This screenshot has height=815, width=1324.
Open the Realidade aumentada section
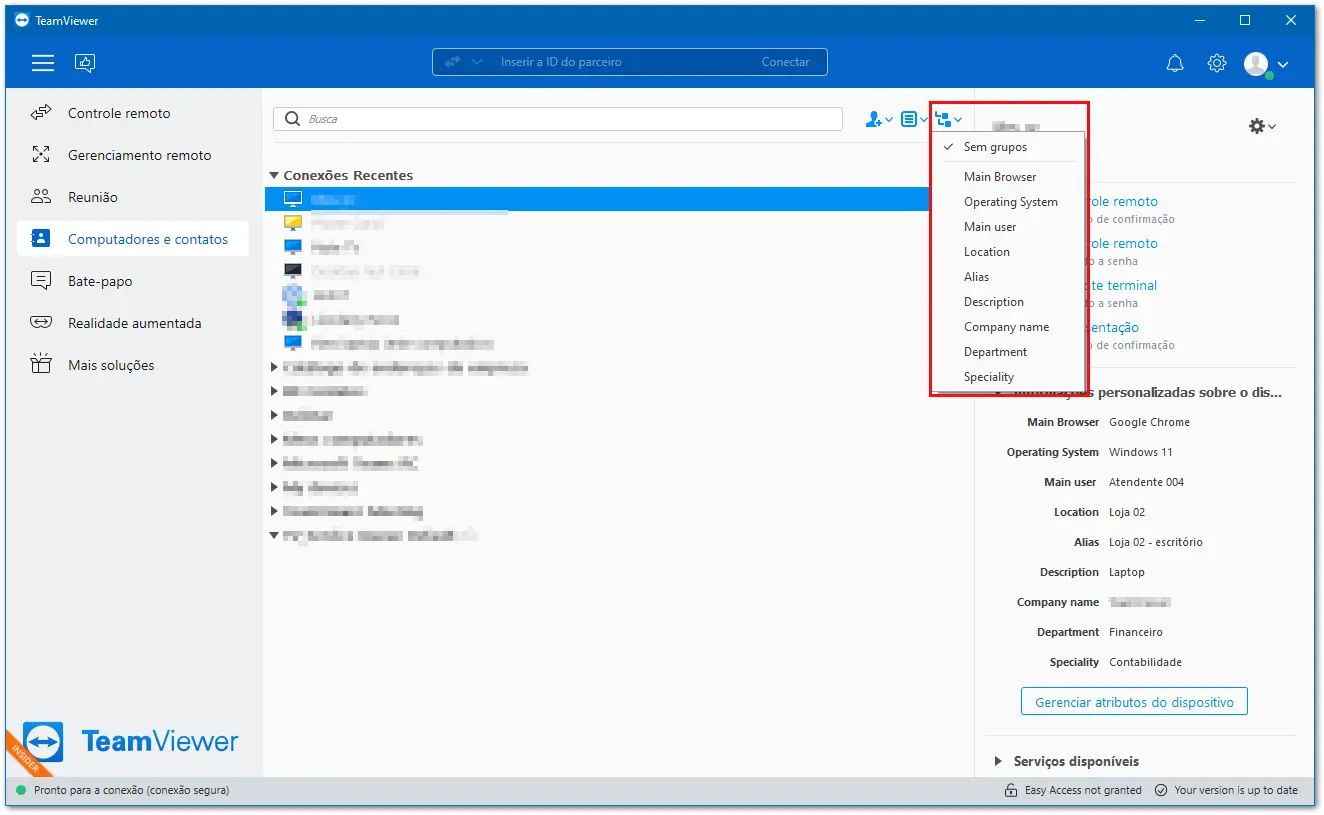(x=133, y=323)
